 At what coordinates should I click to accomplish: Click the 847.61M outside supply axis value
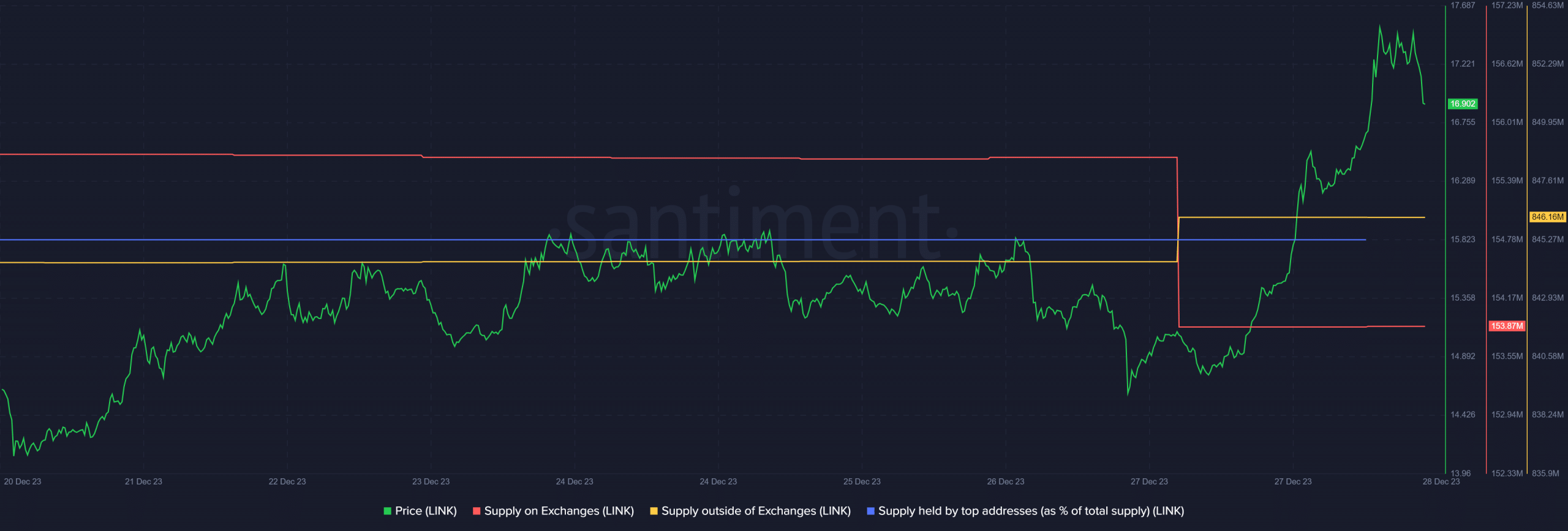click(1548, 181)
